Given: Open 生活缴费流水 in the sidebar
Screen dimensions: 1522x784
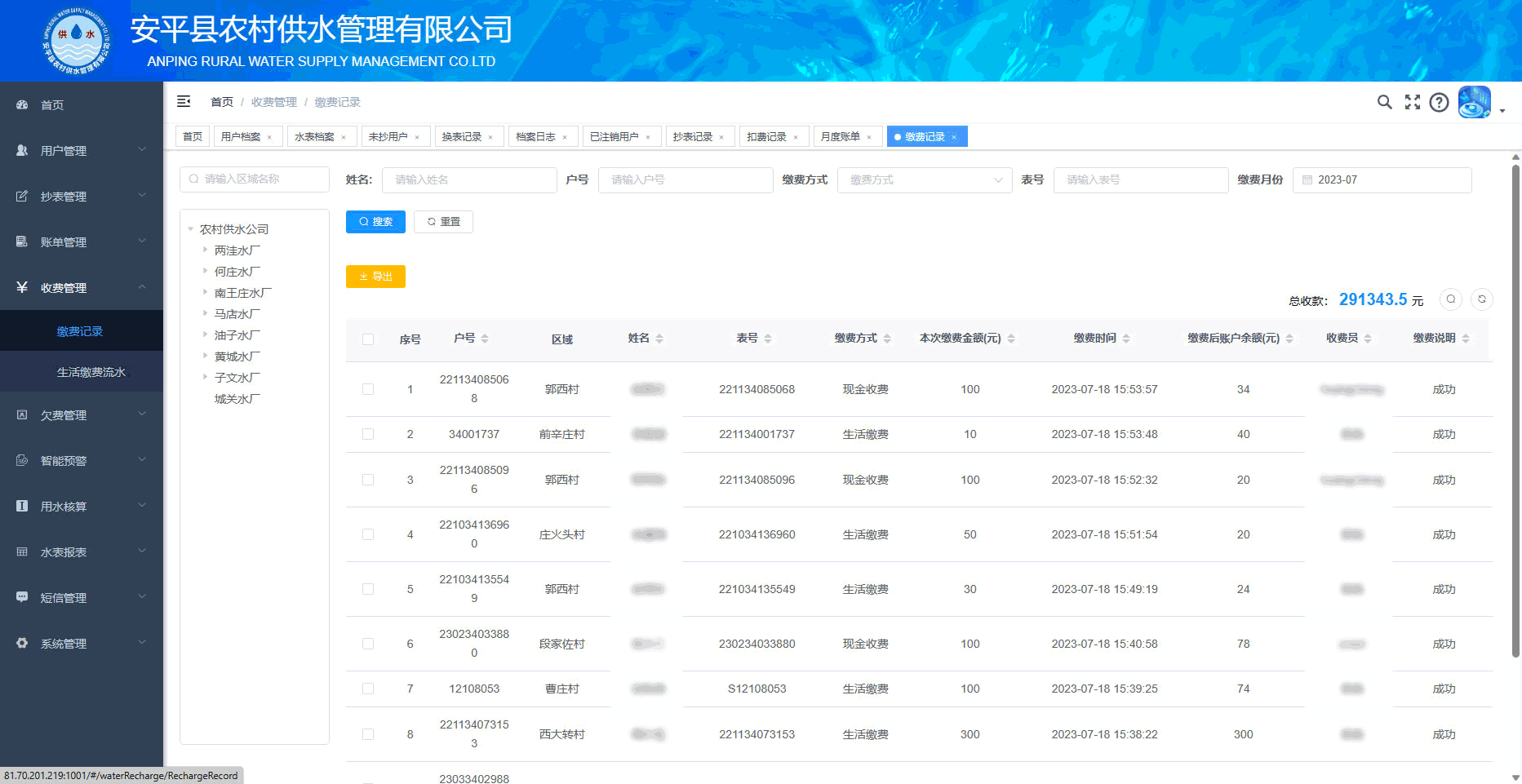Looking at the screenshot, I should (x=91, y=372).
